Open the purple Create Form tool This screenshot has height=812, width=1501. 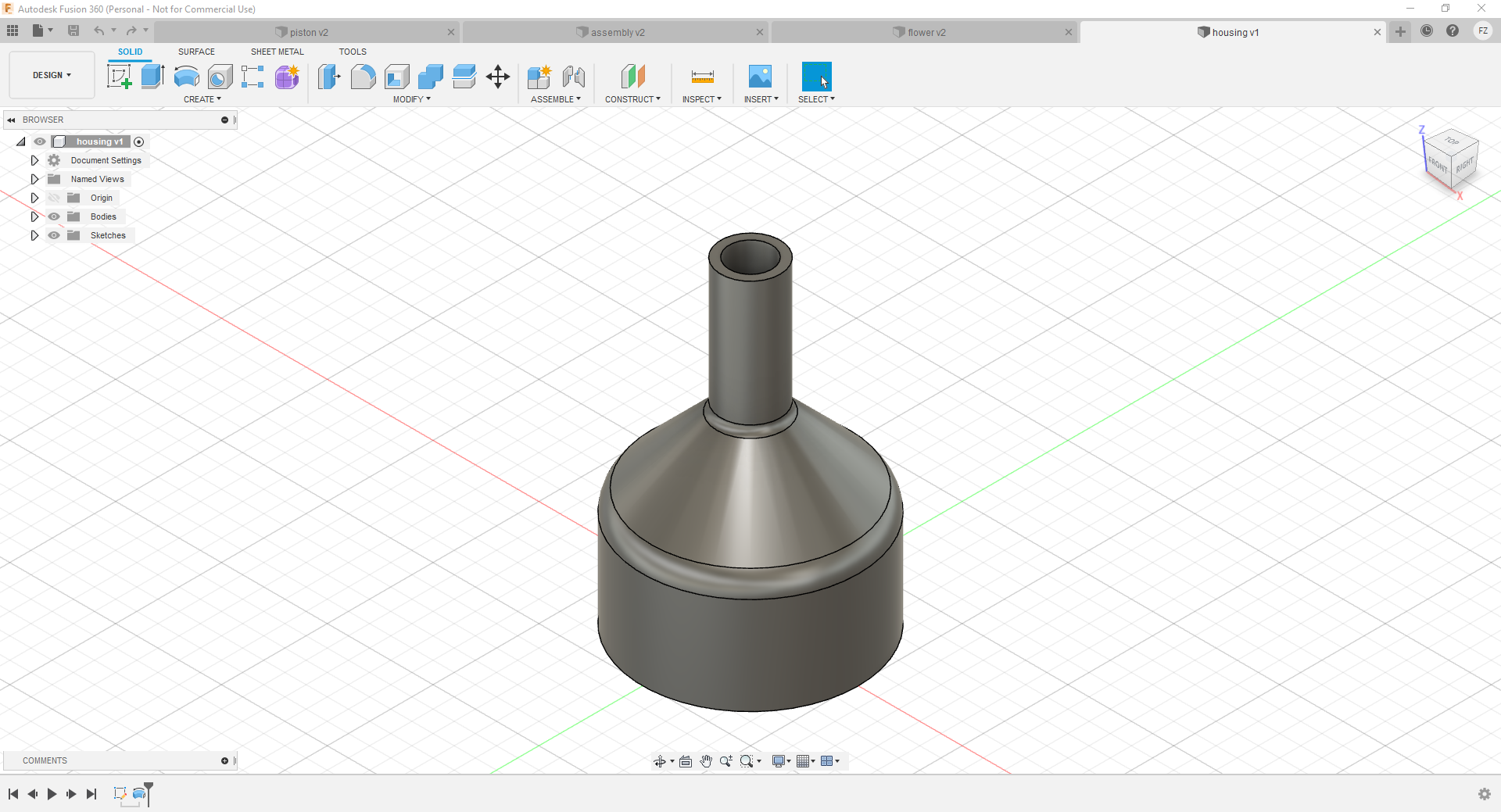pyautogui.click(x=287, y=77)
